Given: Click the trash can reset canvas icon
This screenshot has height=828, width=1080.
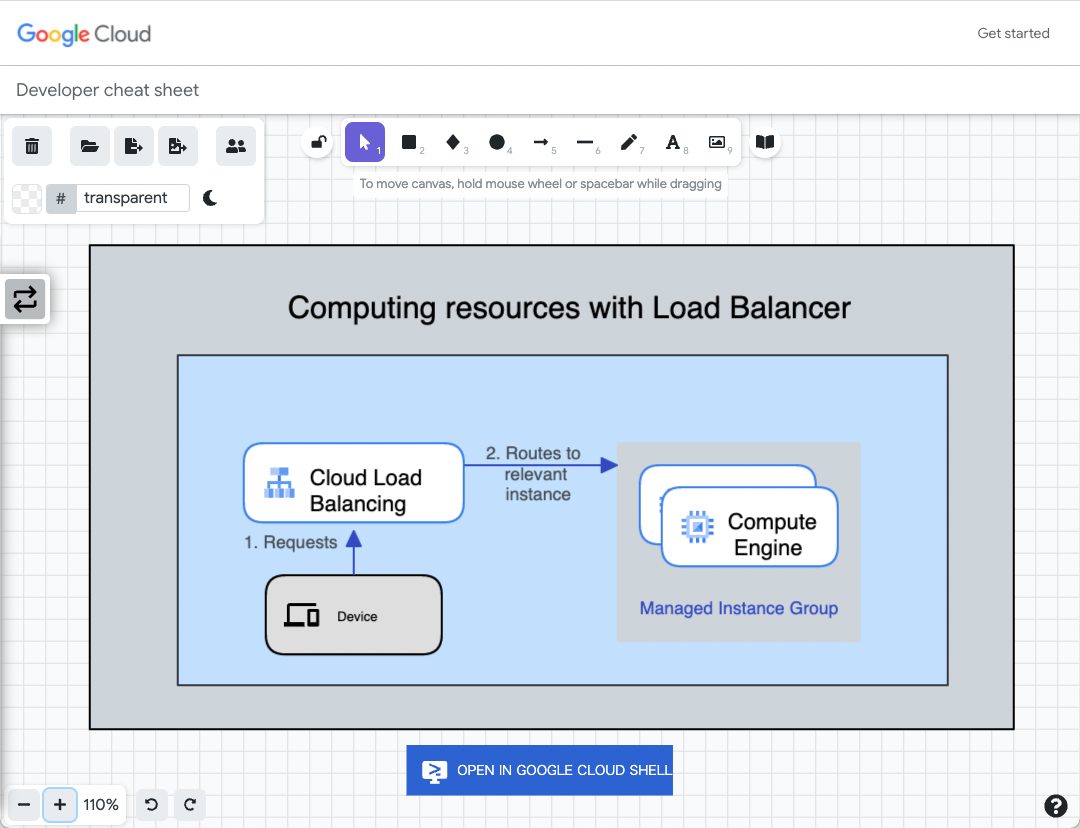Looking at the screenshot, I should pos(32,146).
